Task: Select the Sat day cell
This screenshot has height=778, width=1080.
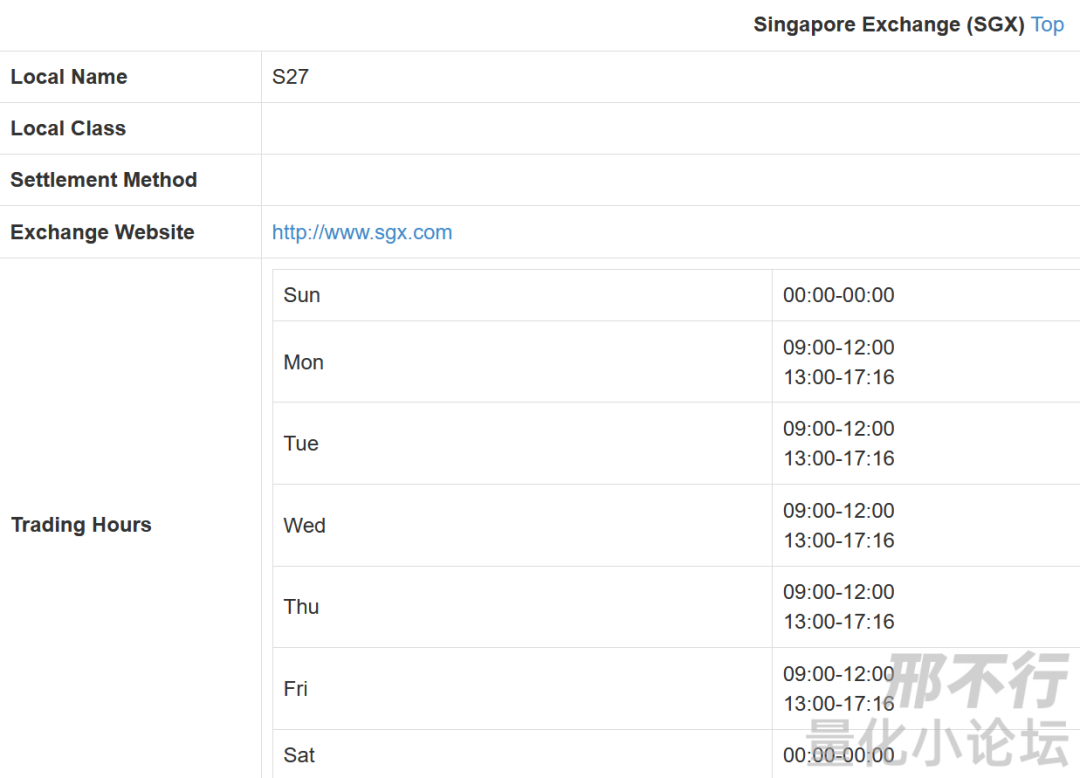Action: pos(522,755)
